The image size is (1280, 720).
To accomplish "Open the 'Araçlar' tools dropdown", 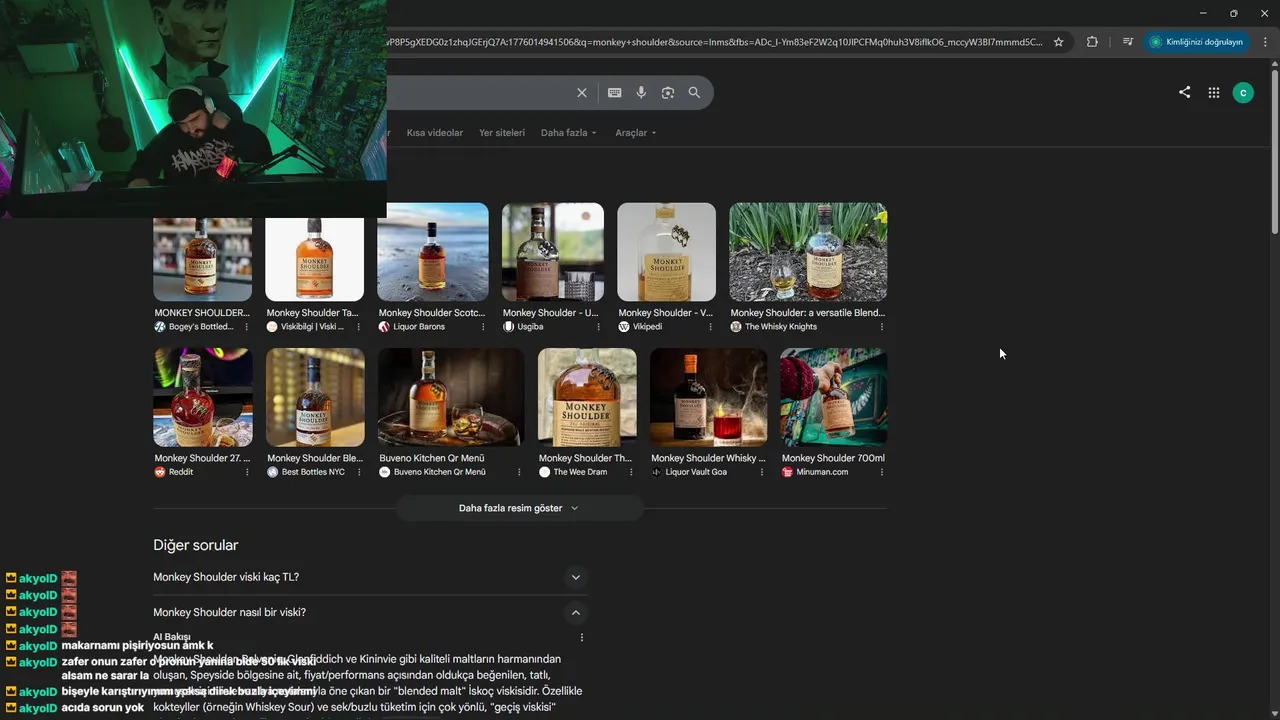I will click(636, 133).
